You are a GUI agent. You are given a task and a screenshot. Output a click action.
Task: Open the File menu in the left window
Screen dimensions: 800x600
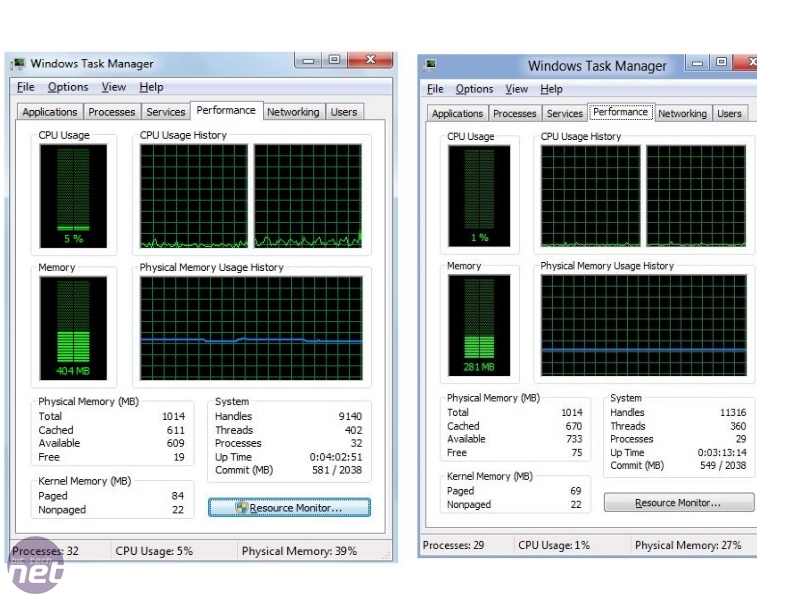(26, 87)
